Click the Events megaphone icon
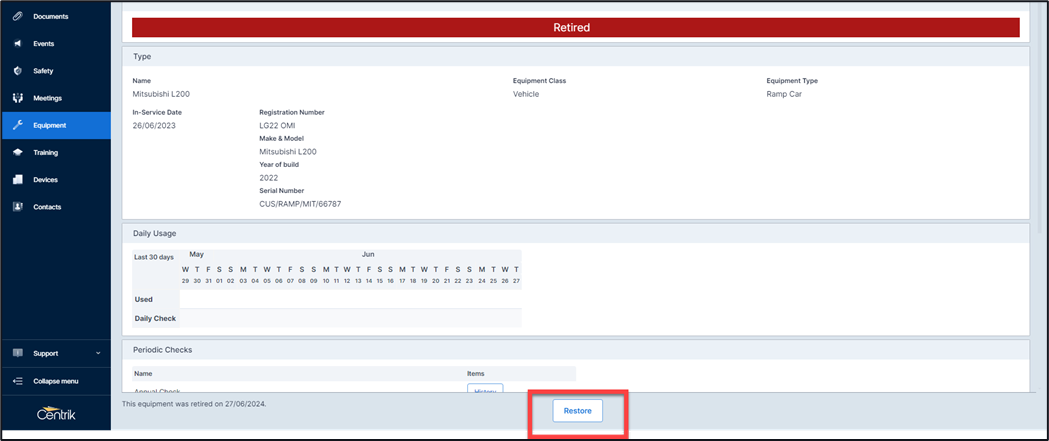The height and width of the screenshot is (441, 1049). pyautogui.click(x=18, y=43)
